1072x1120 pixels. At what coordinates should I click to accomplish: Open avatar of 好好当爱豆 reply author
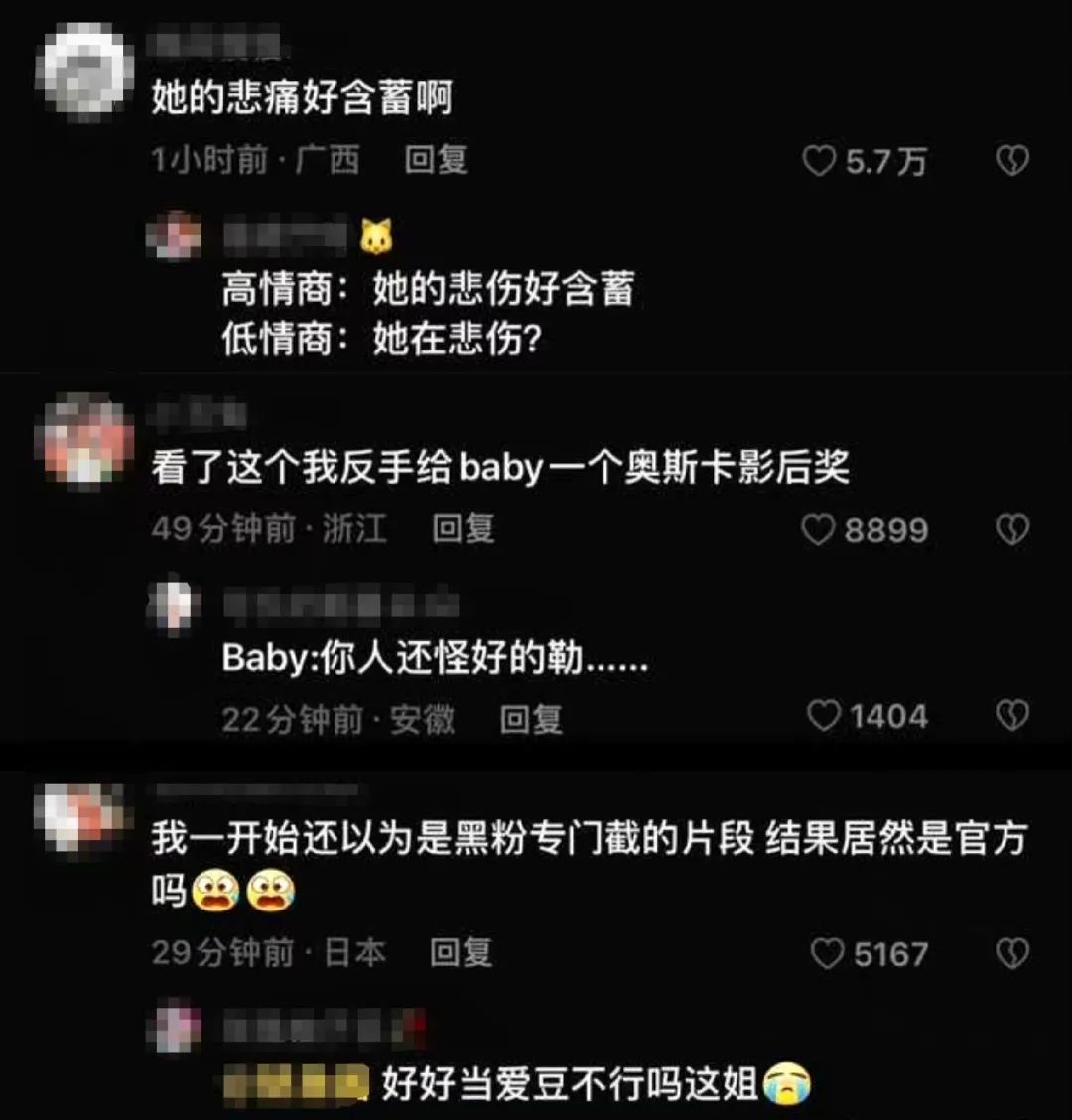[174, 1027]
